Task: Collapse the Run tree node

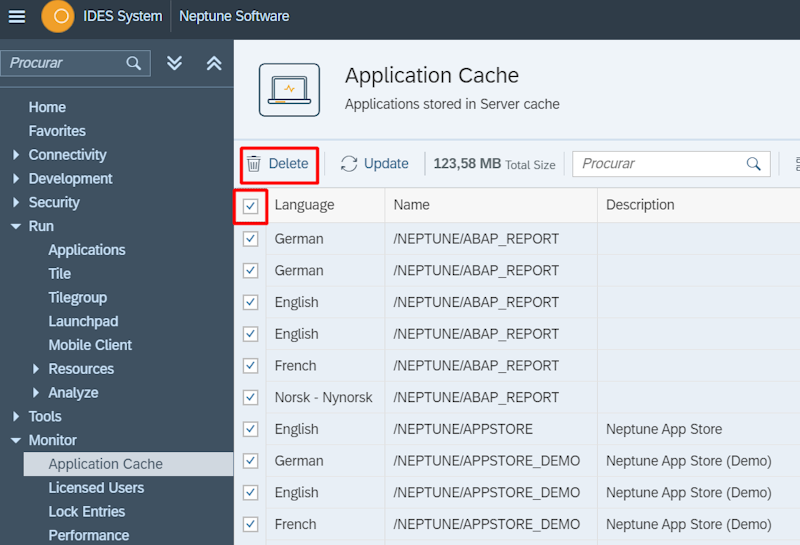Action: [x=16, y=227]
